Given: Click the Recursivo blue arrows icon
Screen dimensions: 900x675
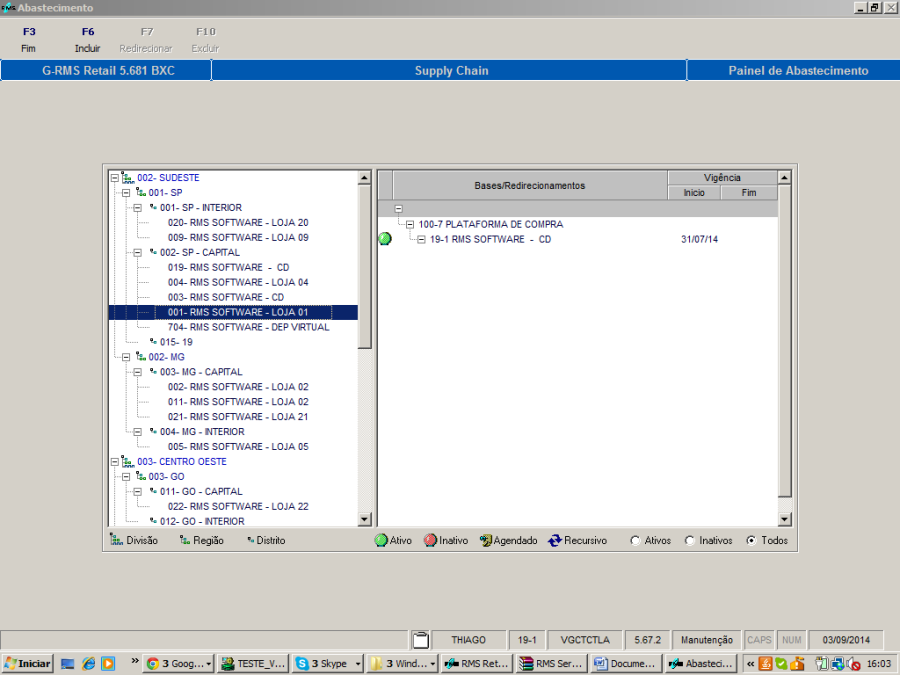Looking at the screenshot, I should [x=555, y=540].
